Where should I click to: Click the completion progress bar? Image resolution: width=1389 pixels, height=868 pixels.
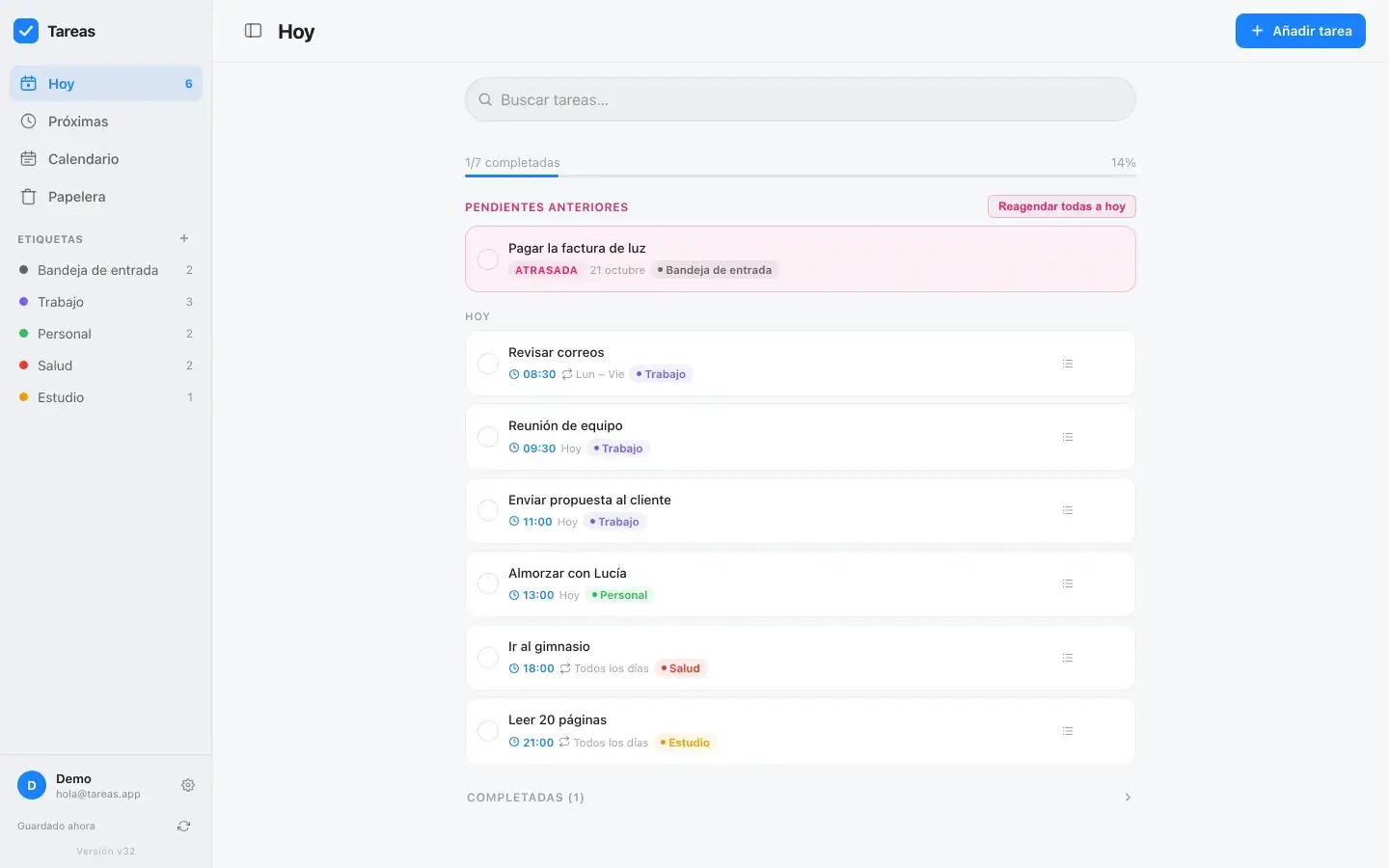click(801, 176)
